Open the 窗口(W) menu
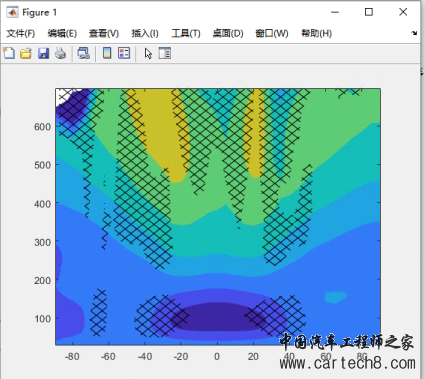Screen dimensions: 425x379 [x=272, y=33]
